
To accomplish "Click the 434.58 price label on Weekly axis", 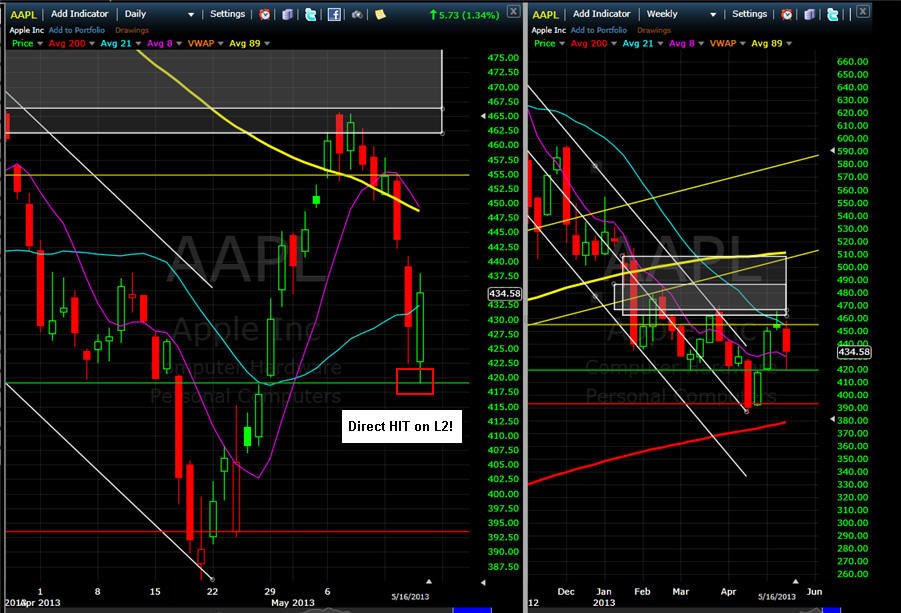I will point(854,352).
